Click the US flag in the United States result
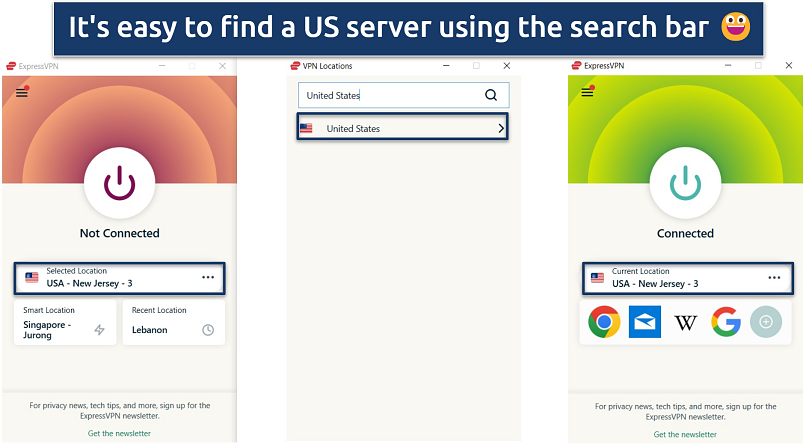 click(306, 128)
